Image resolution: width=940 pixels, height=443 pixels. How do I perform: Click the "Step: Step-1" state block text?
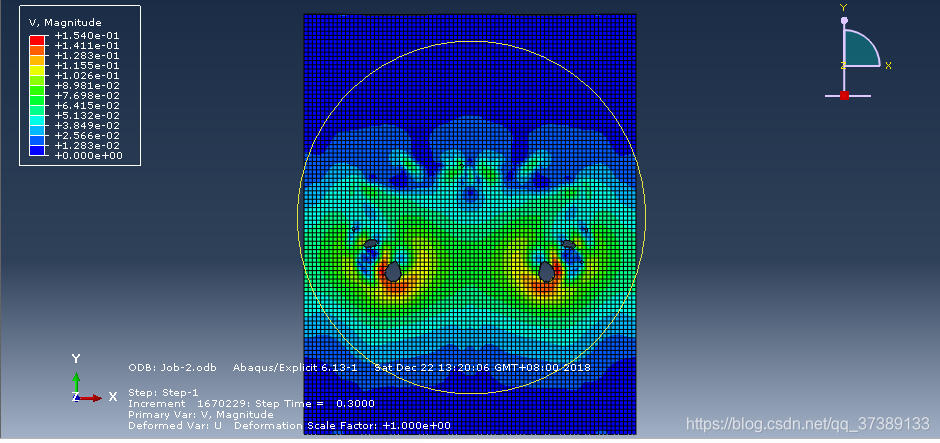point(163,392)
